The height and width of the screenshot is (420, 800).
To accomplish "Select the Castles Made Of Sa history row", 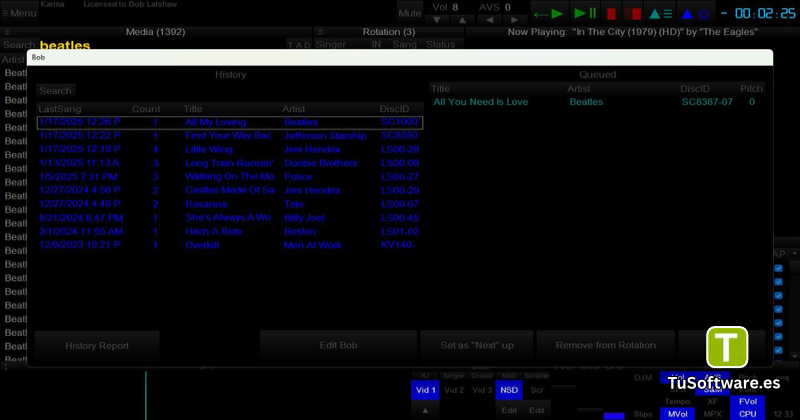I will tap(230, 190).
